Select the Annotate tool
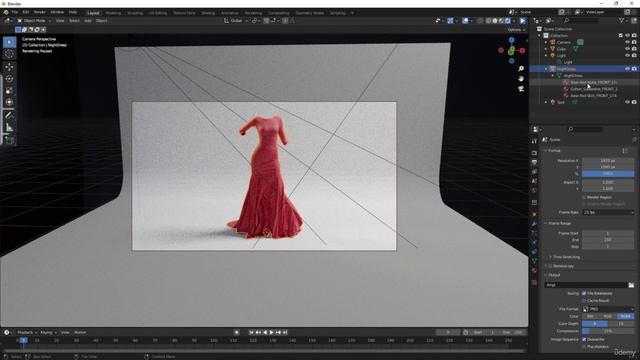 pyautogui.click(x=9, y=116)
